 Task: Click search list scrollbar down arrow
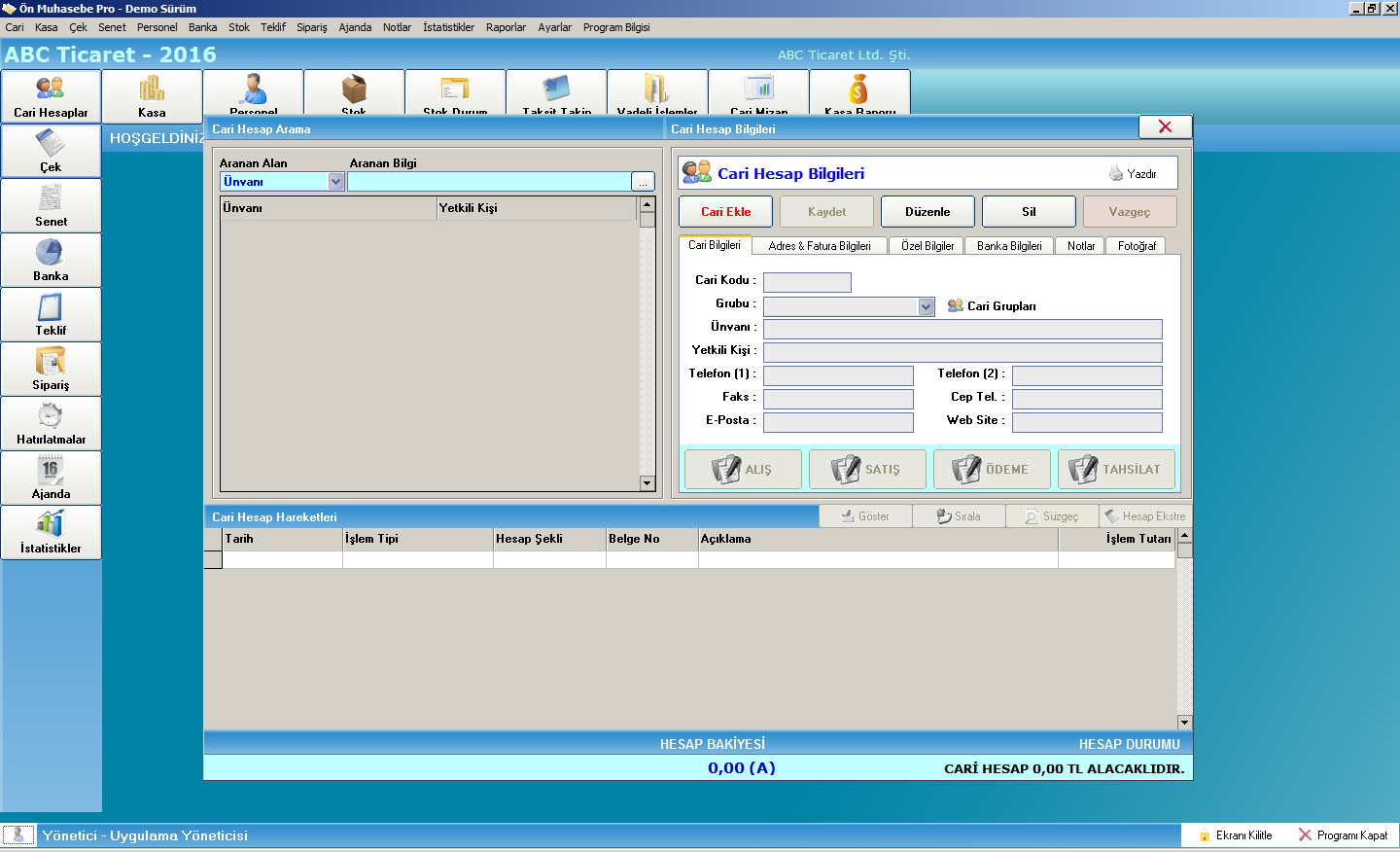click(647, 483)
